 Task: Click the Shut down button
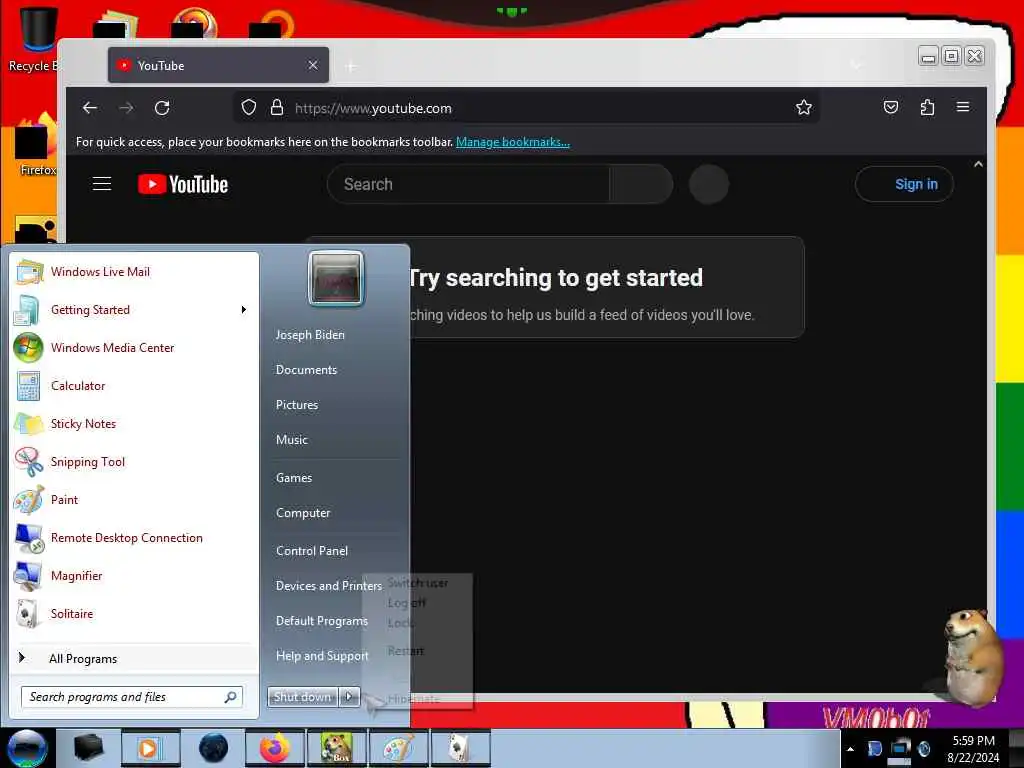click(302, 697)
